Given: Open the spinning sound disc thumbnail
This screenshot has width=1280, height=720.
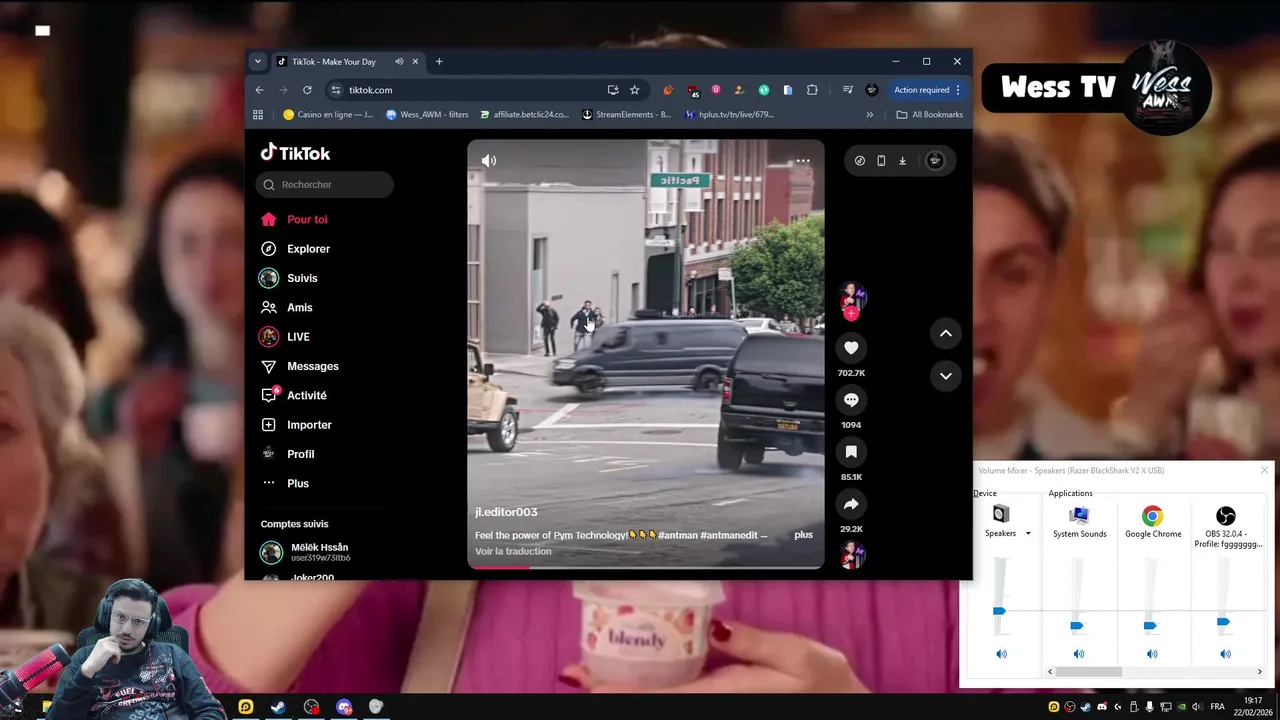Looking at the screenshot, I should (852, 555).
